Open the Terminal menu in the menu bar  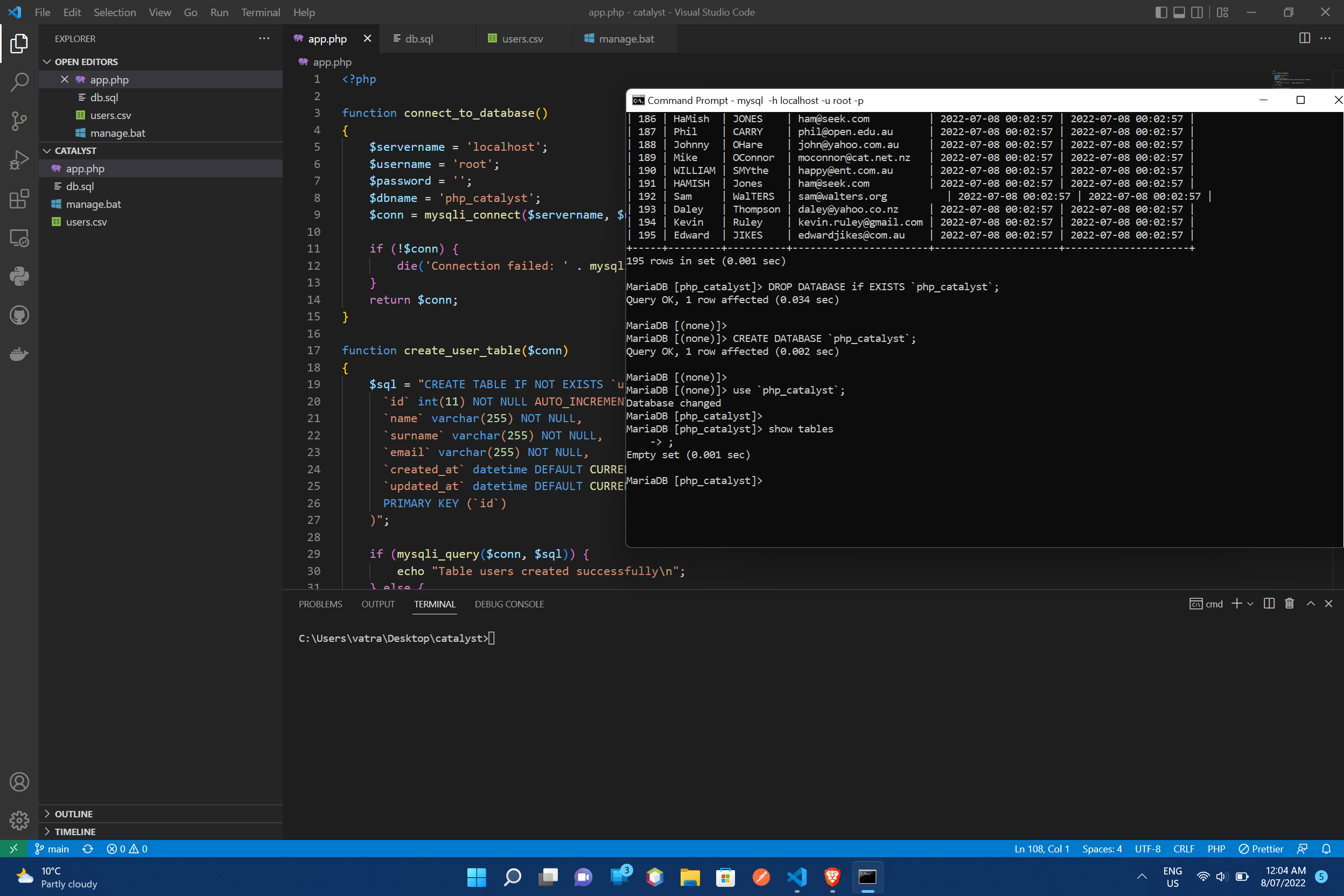coord(261,12)
